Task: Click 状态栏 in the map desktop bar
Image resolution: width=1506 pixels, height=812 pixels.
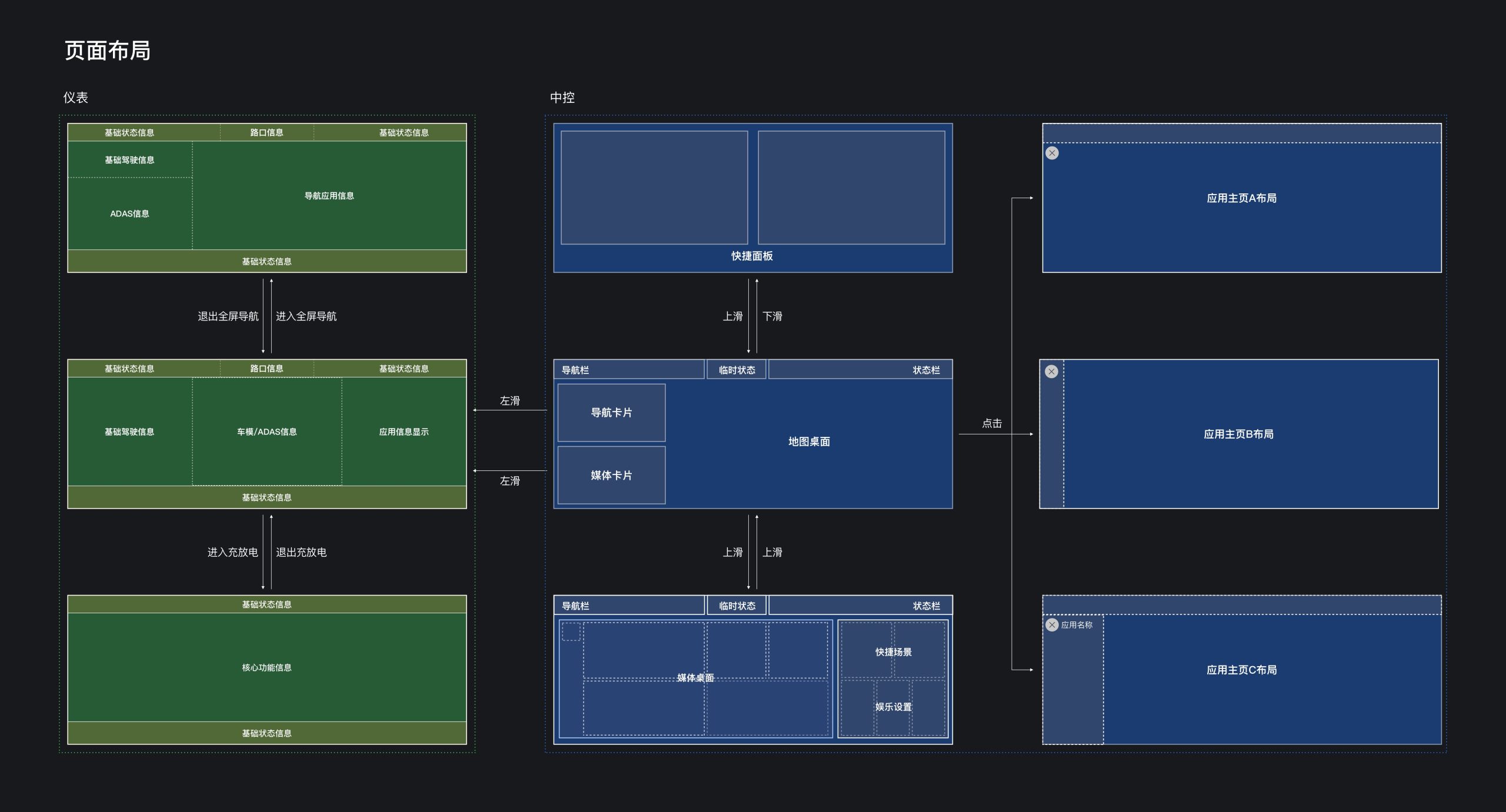Action: point(926,370)
